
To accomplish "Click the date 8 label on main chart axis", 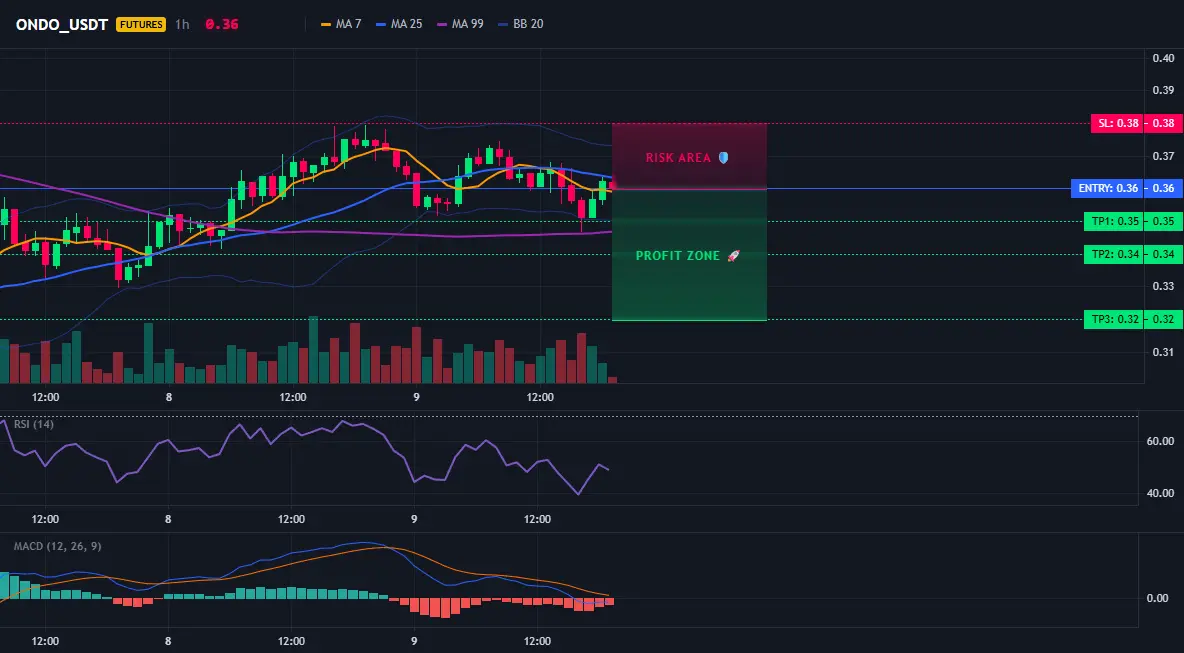I will tap(168, 397).
